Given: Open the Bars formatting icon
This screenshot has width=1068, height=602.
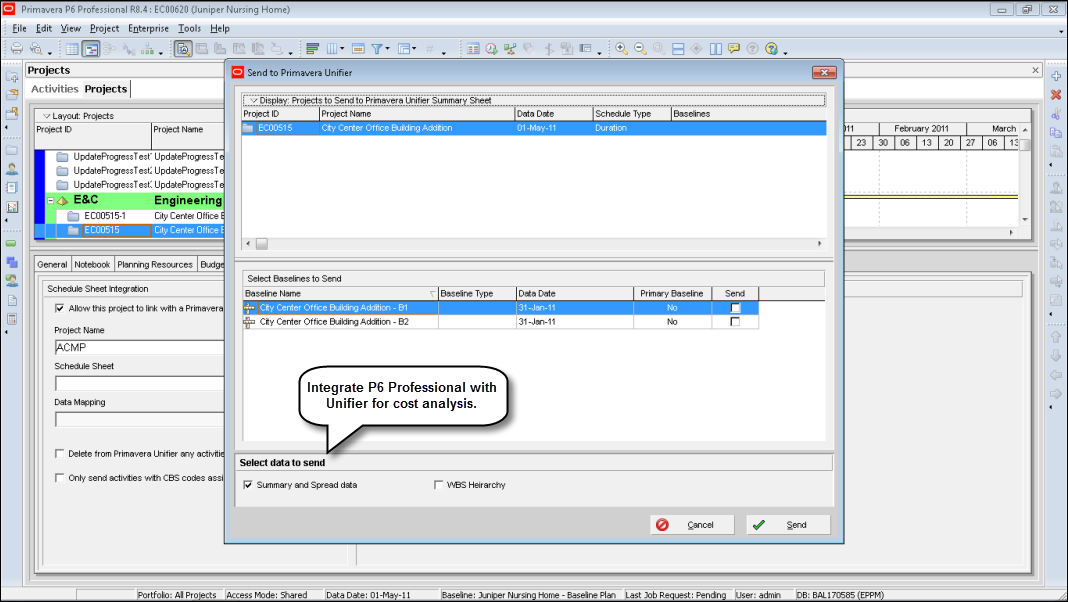Looking at the screenshot, I should [313, 48].
